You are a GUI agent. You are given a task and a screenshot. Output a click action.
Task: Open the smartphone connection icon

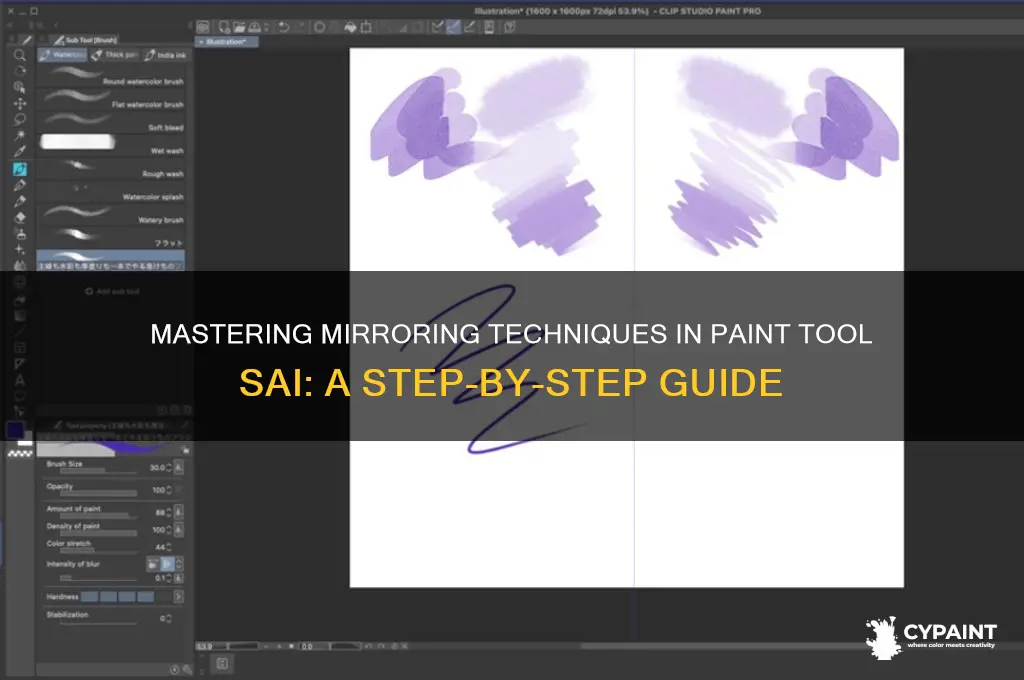489,27
